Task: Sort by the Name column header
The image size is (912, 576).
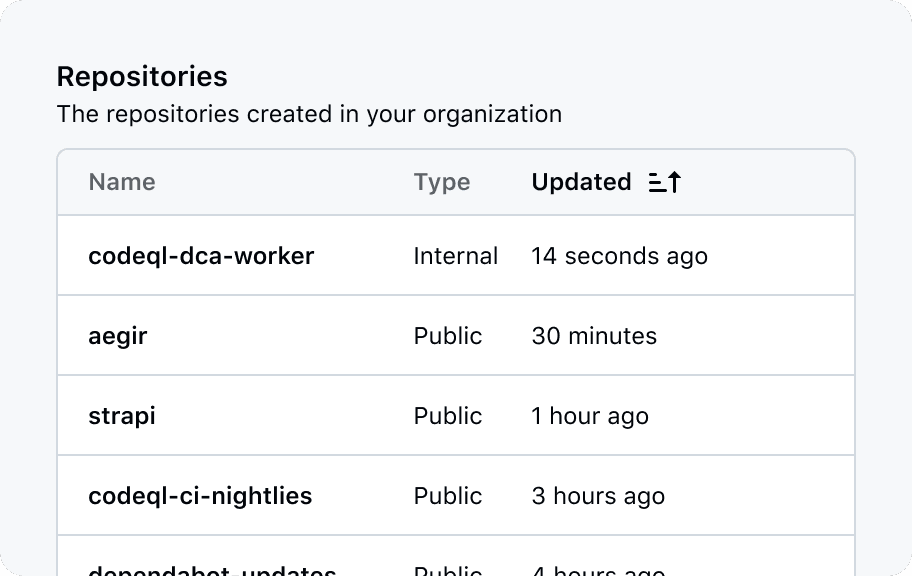Action: click(x=122, y=182)
